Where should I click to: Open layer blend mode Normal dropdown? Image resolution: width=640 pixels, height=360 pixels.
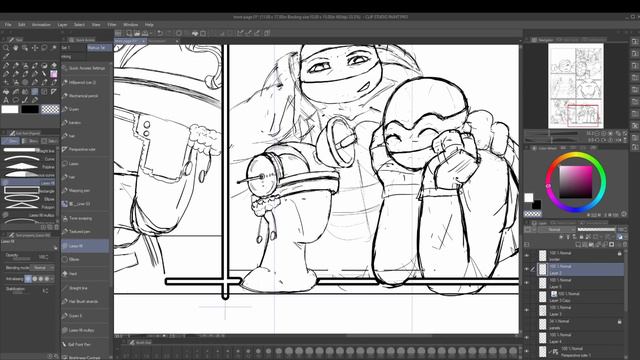[558, 229]
